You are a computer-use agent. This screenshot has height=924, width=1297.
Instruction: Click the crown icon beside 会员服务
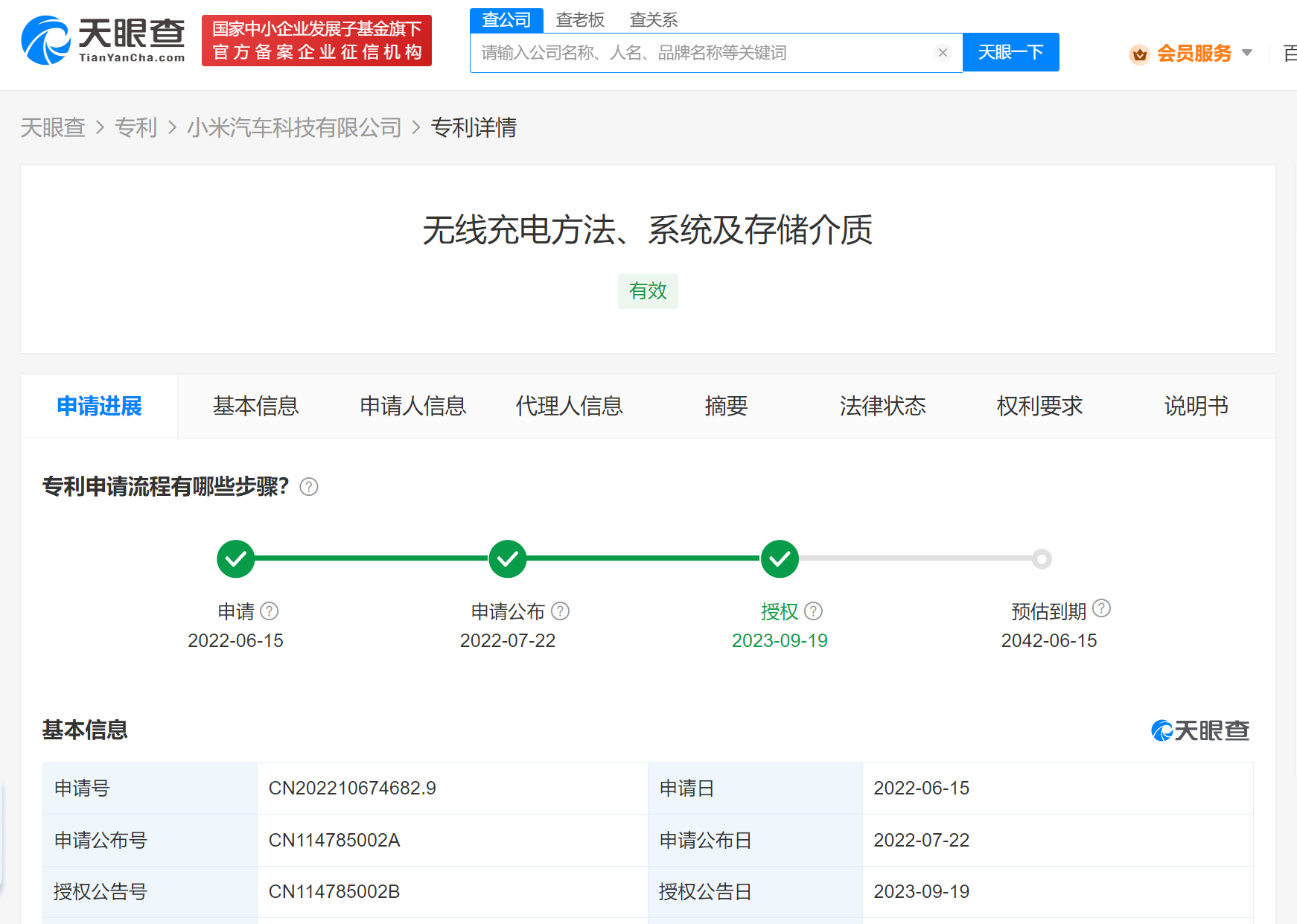[1139, 54]
